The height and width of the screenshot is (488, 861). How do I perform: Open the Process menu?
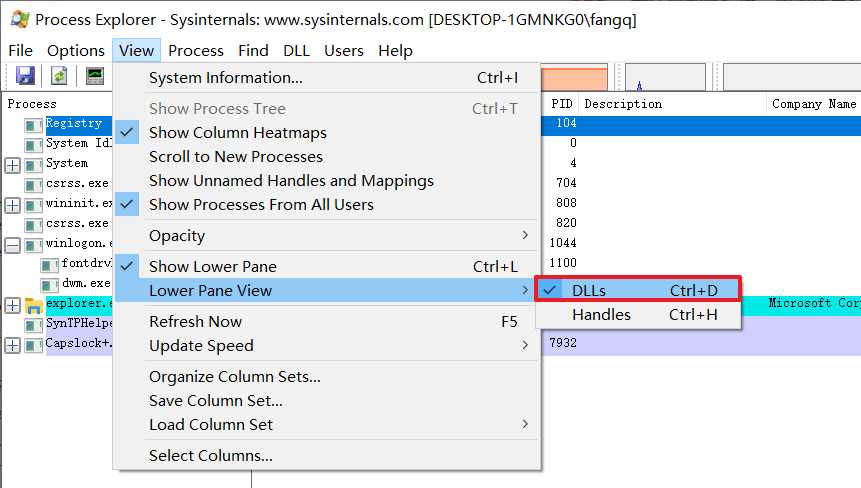coord(195,51)
